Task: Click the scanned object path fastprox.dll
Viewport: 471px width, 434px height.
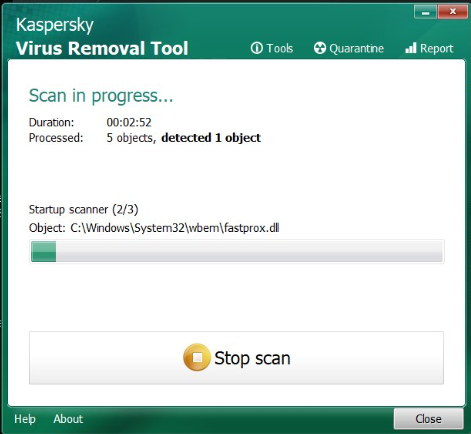Action: tap(175, 228)
